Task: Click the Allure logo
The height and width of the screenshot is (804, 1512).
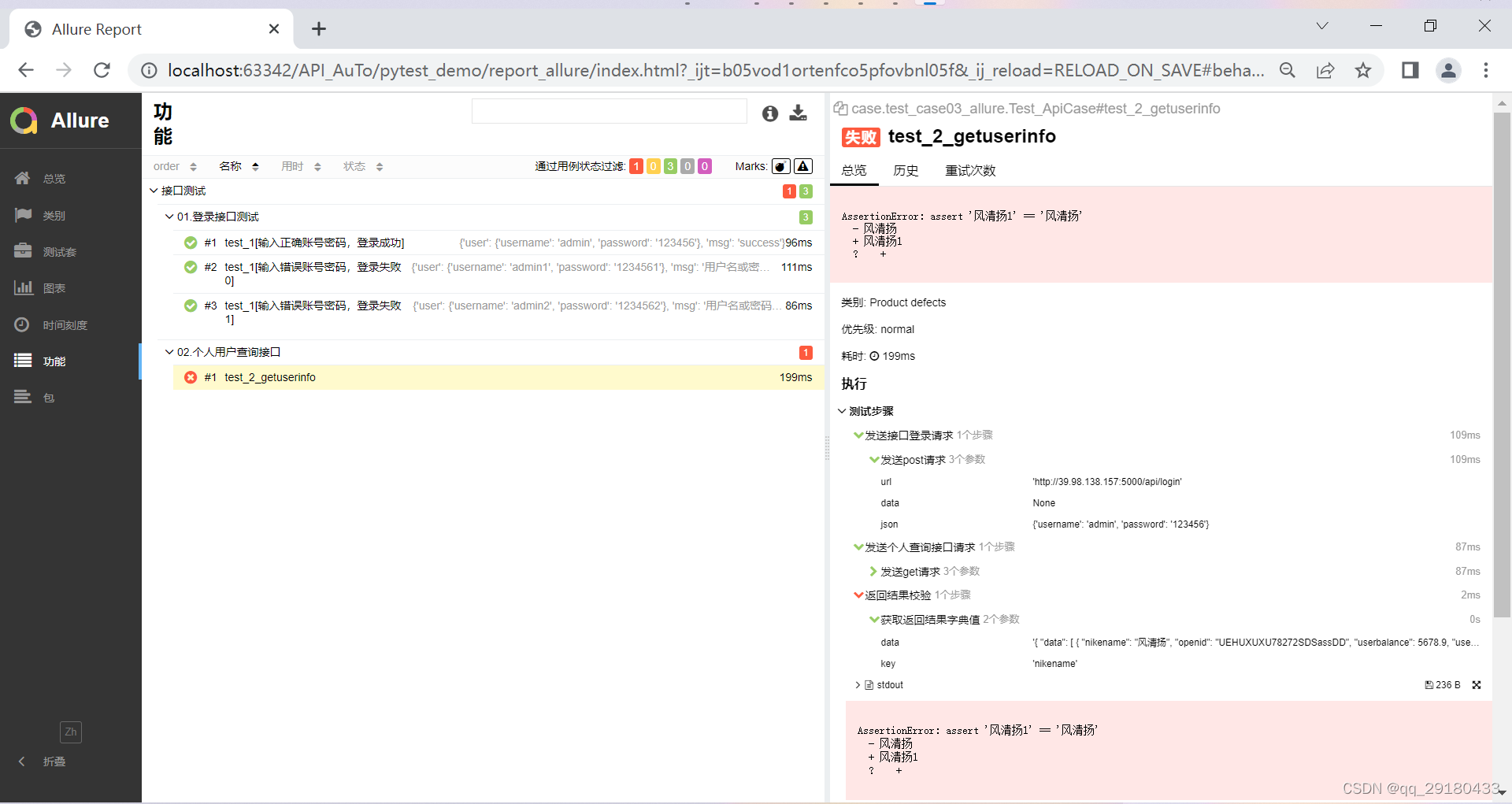Action: point(60,120)
